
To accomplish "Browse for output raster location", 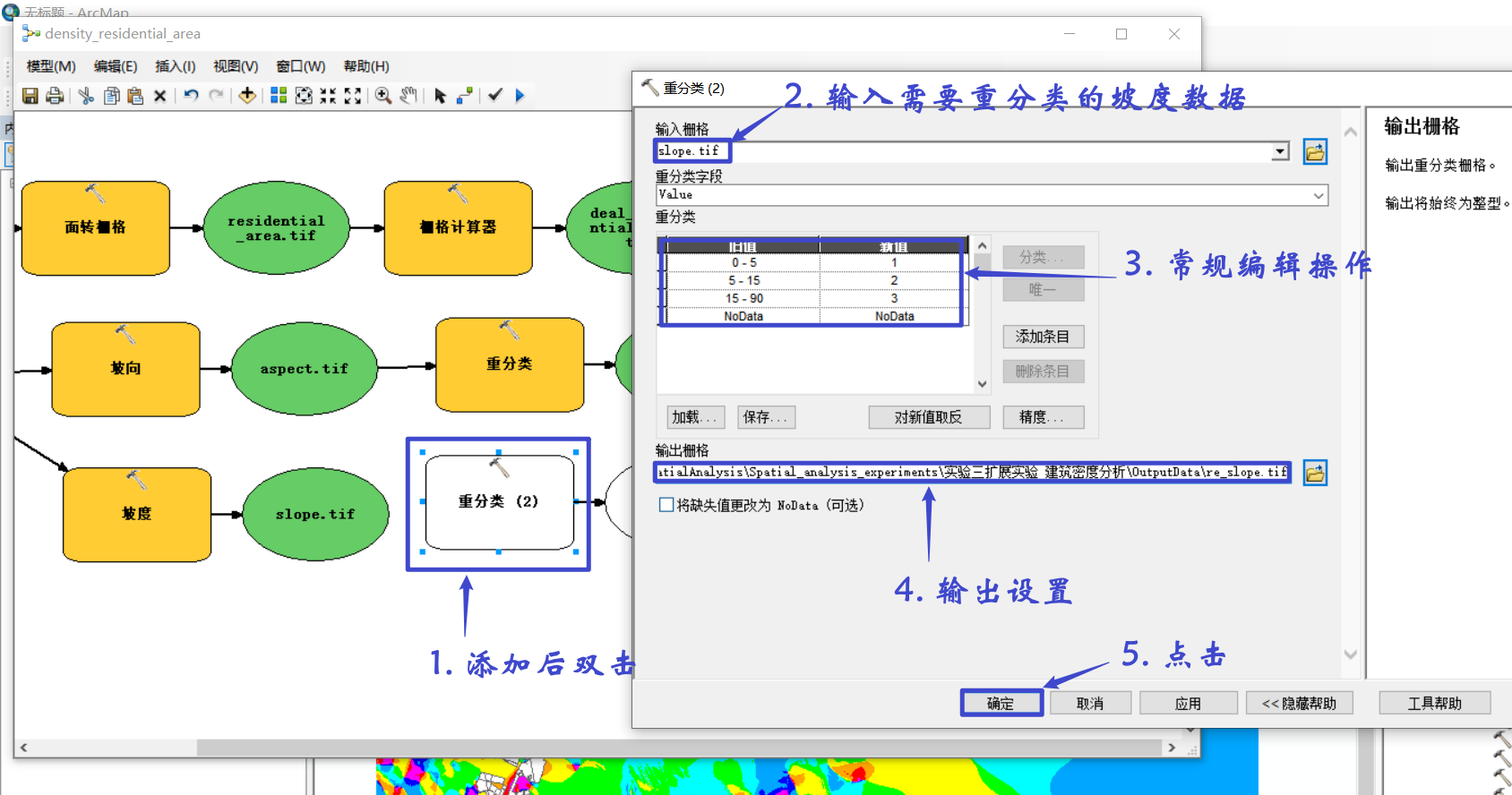I will 1315,473.
